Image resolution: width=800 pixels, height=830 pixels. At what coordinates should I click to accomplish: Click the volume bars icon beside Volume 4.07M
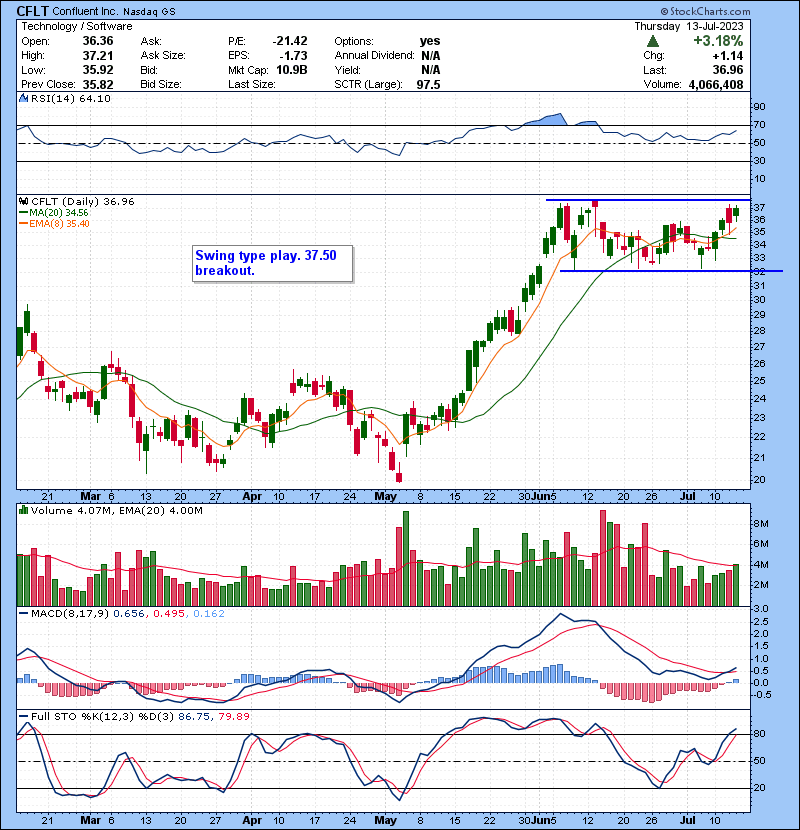23,510
